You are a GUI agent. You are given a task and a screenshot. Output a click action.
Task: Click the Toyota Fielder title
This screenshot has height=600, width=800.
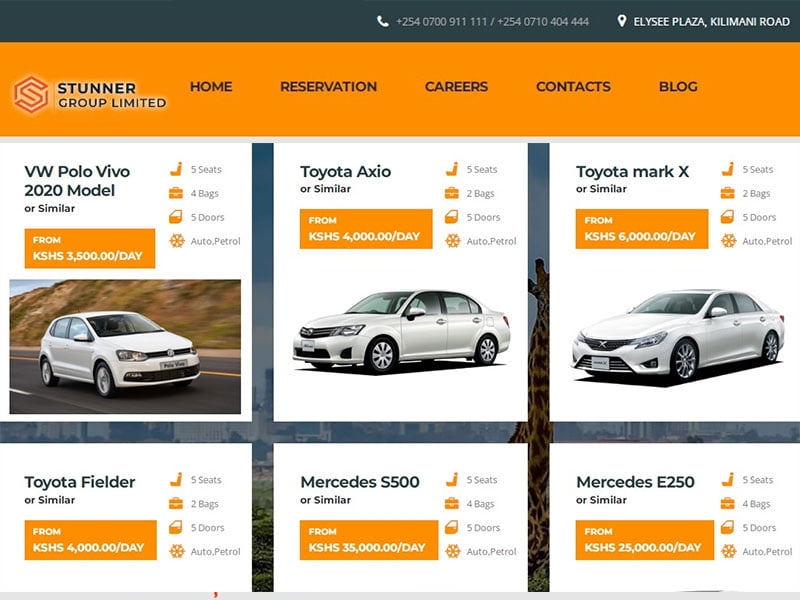(80, 482)
